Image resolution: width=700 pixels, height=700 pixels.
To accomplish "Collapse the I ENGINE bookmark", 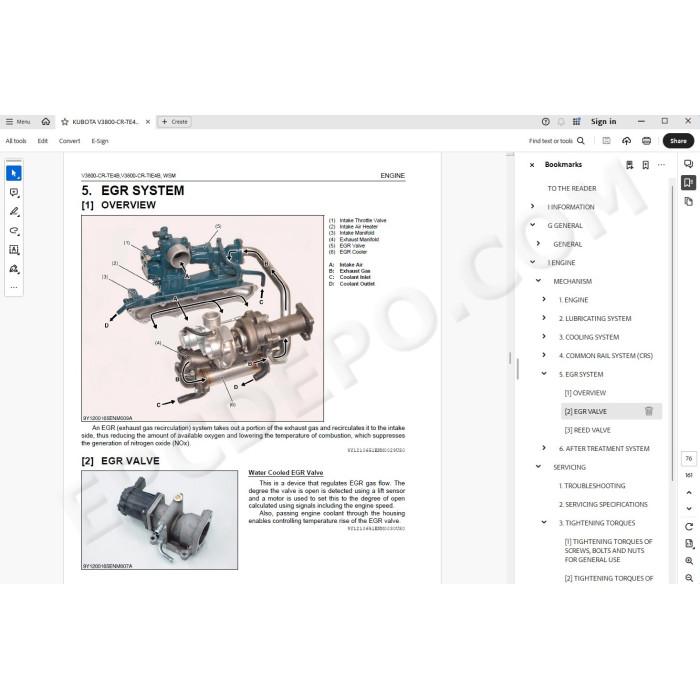I will pos(532,262).
